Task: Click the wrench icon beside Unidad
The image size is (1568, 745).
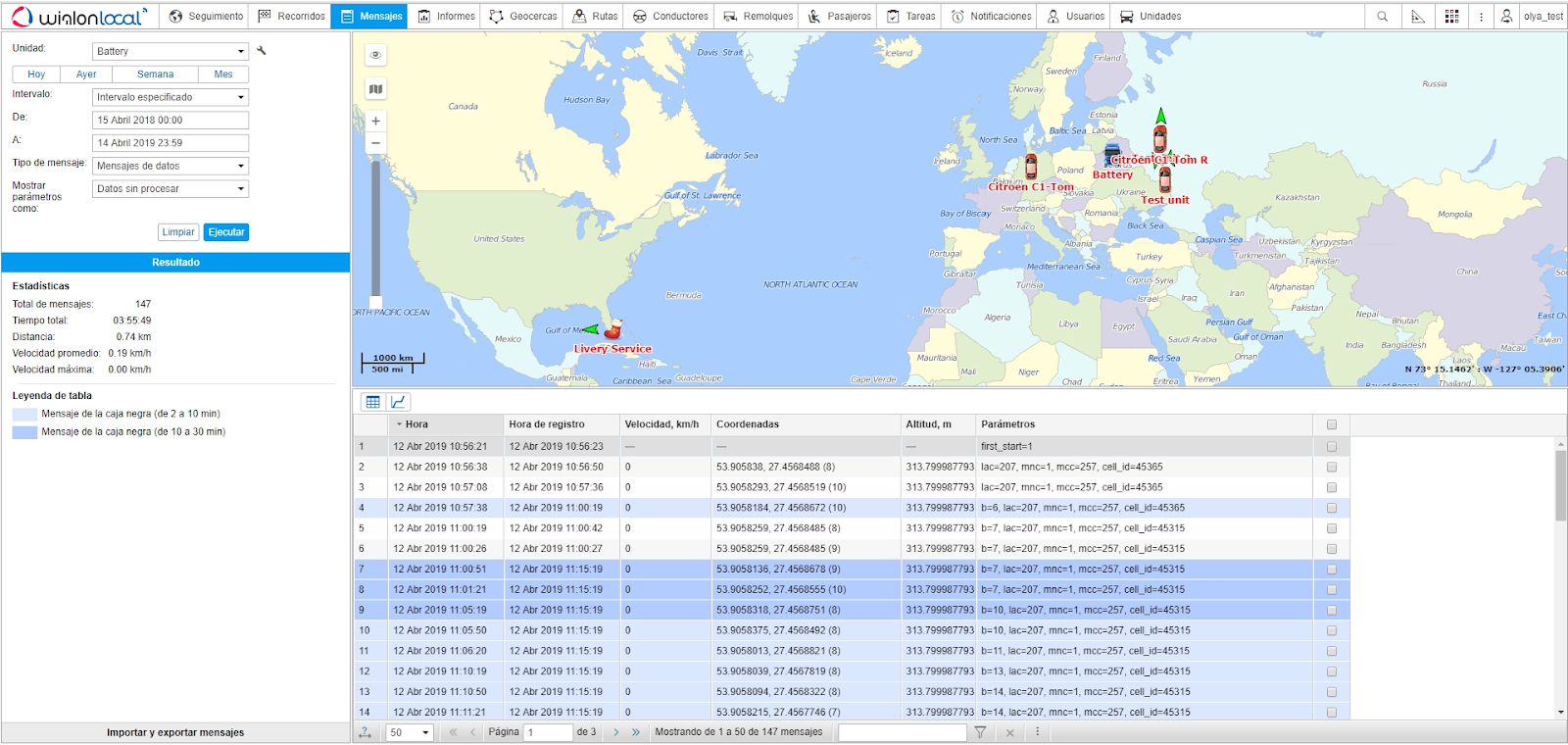Action: tap(262, 50)
